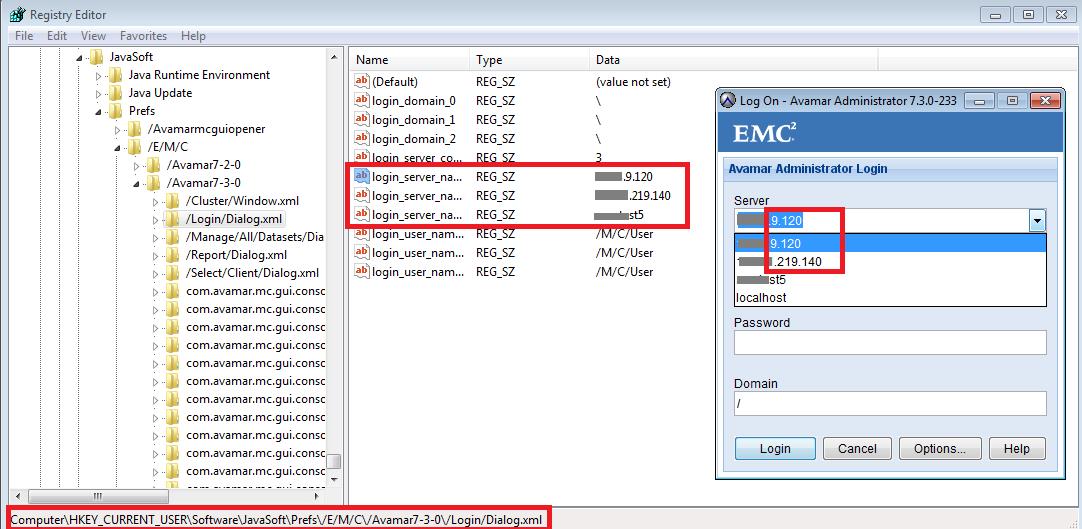
Task: Select the /E/M/C folder icon
Action: pos(135,147)
